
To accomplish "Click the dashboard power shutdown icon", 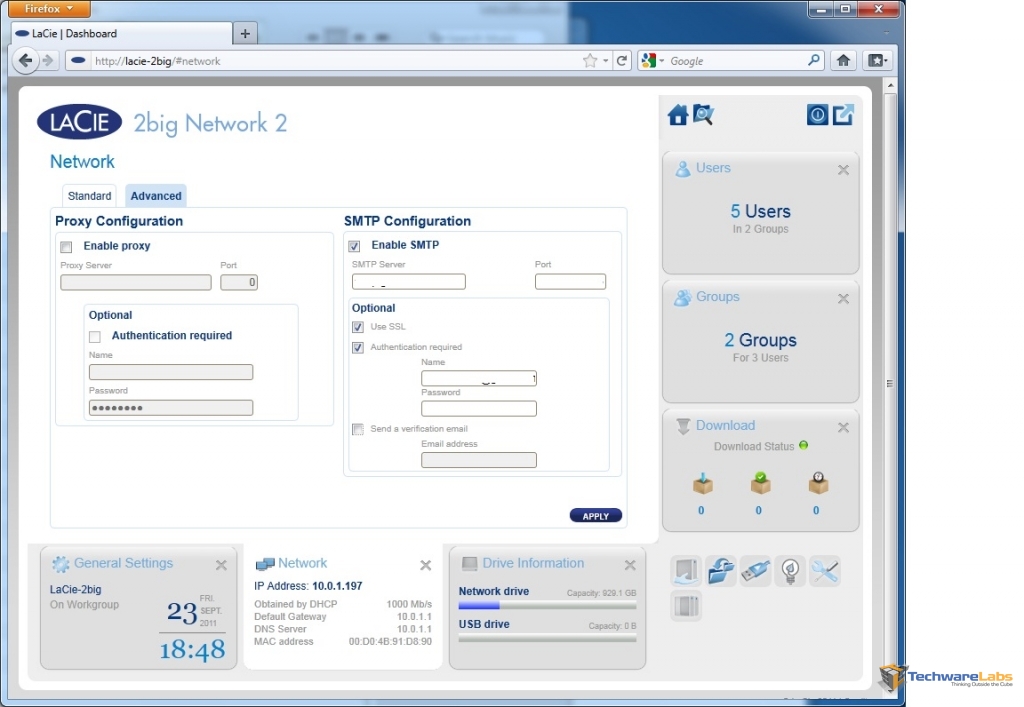I will click(817, 115).
